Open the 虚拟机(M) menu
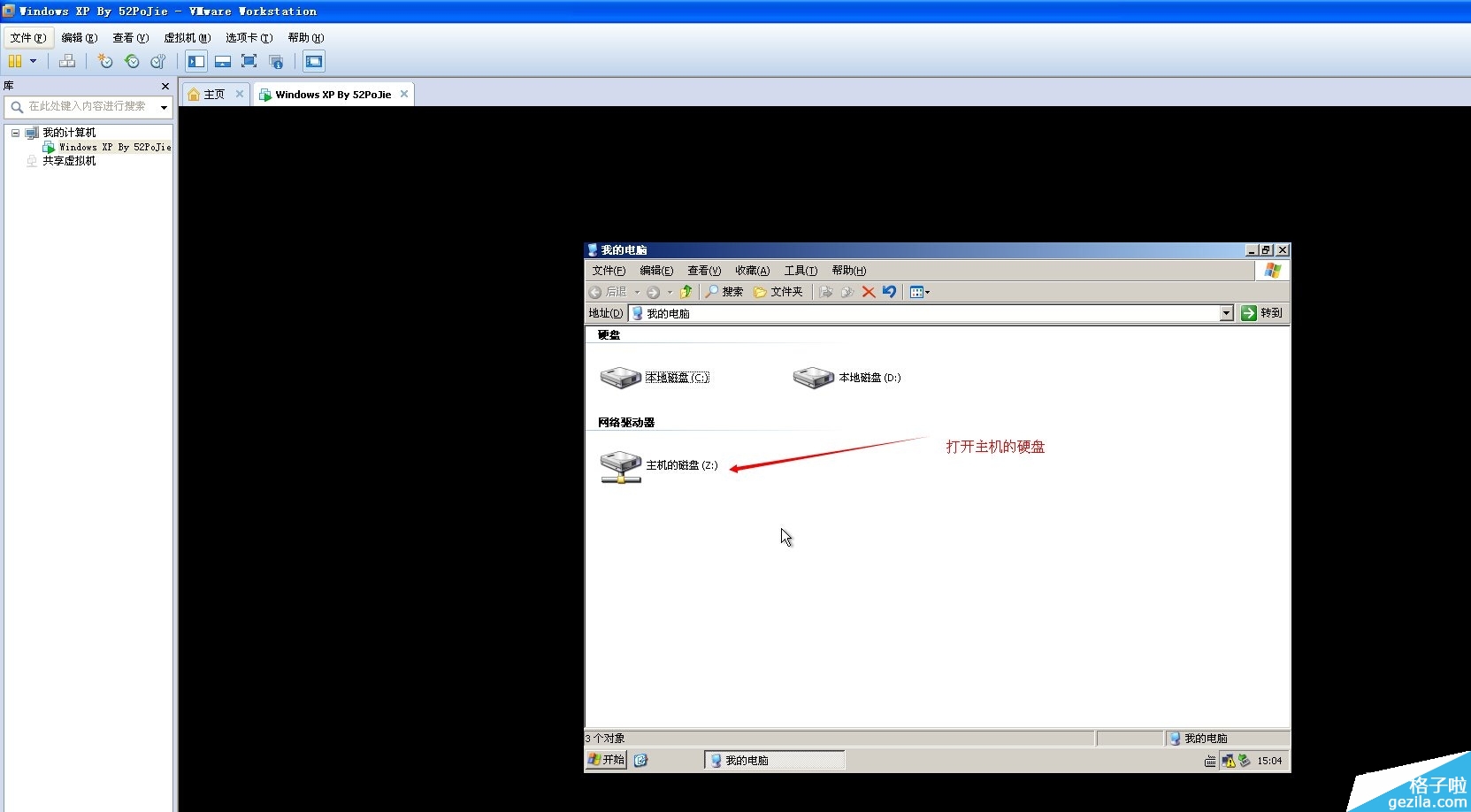The height and width of the screenshot is (812, 1471). coord(188,38)
